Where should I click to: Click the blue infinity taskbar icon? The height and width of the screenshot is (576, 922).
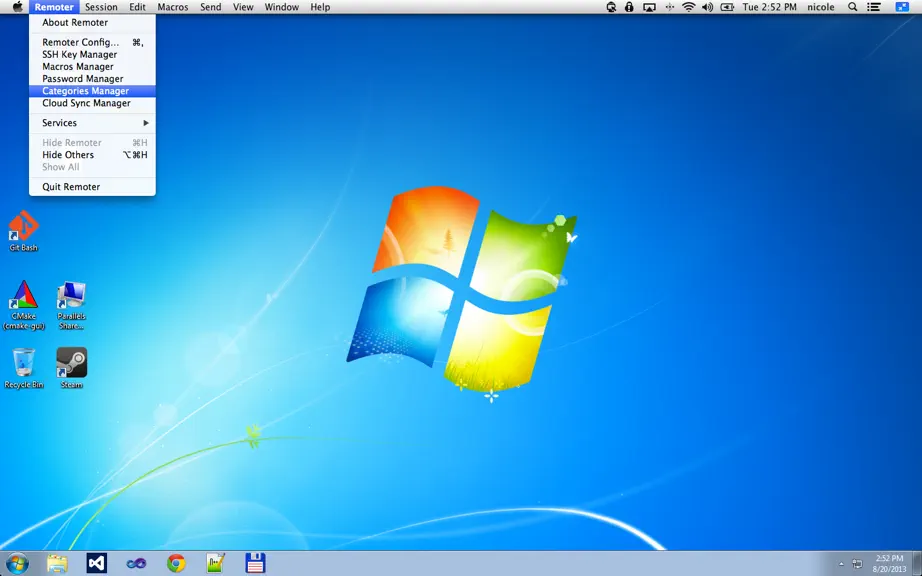[136, 564]
